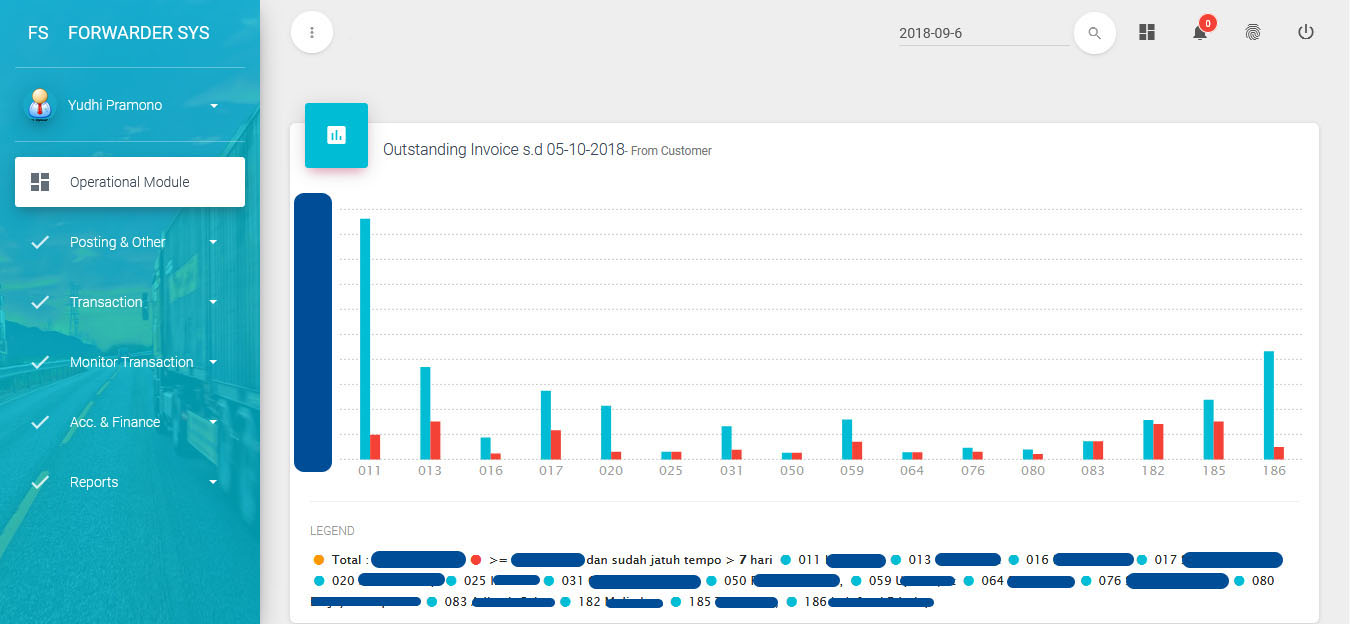1350x624 pixels.
Task: Click the power logout icon
Action: 1305,32
